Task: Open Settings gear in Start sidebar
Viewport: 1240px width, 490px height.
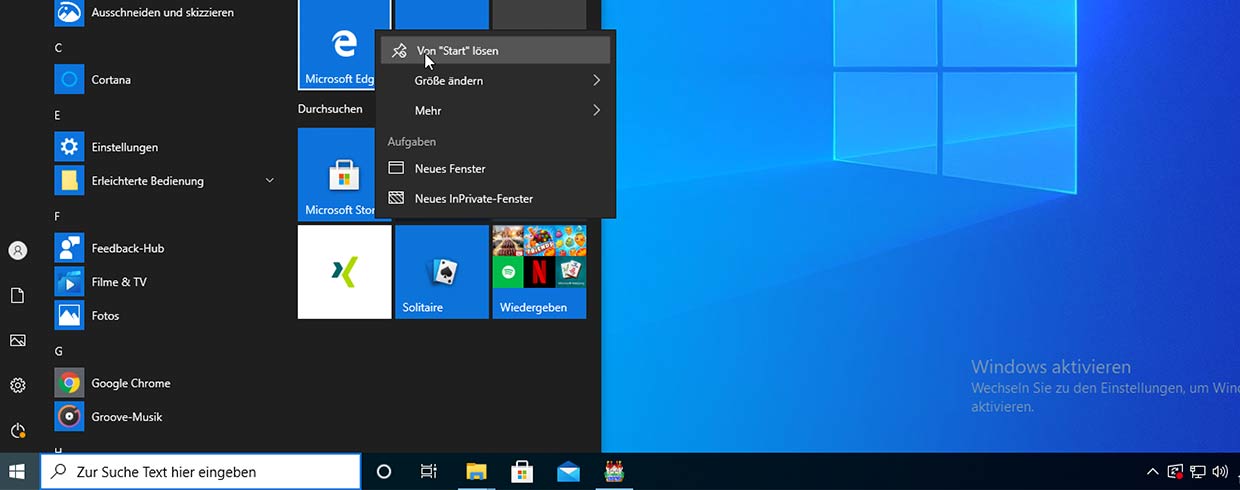Action: point(18,385)
